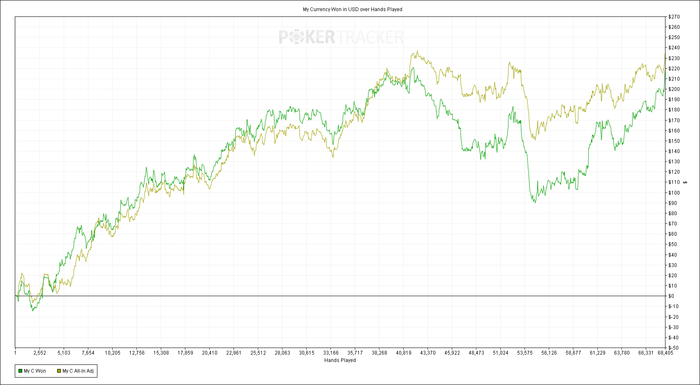Click the x-axis tick label 51,024
Screen dimensions: 700x385
coord(500,353)
